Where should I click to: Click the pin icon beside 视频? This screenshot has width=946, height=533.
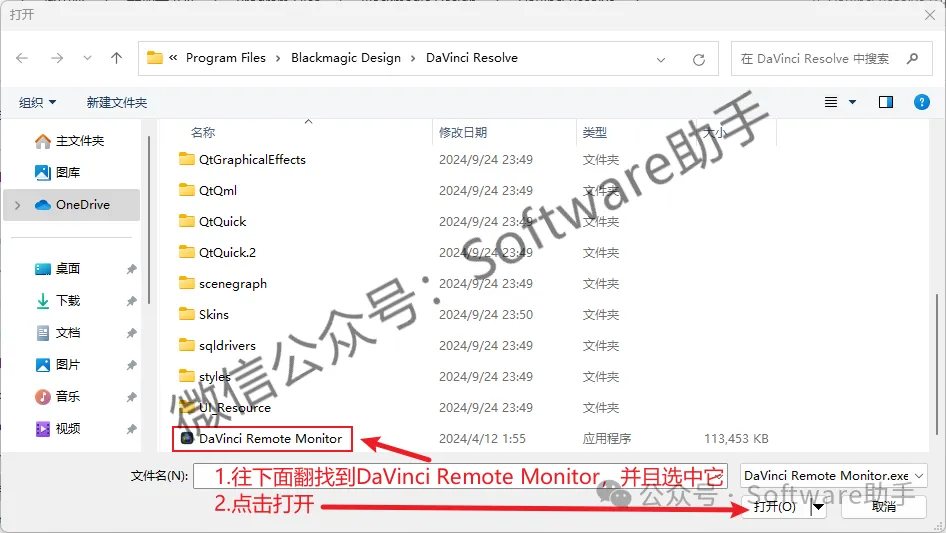click(x=131, y=429)
